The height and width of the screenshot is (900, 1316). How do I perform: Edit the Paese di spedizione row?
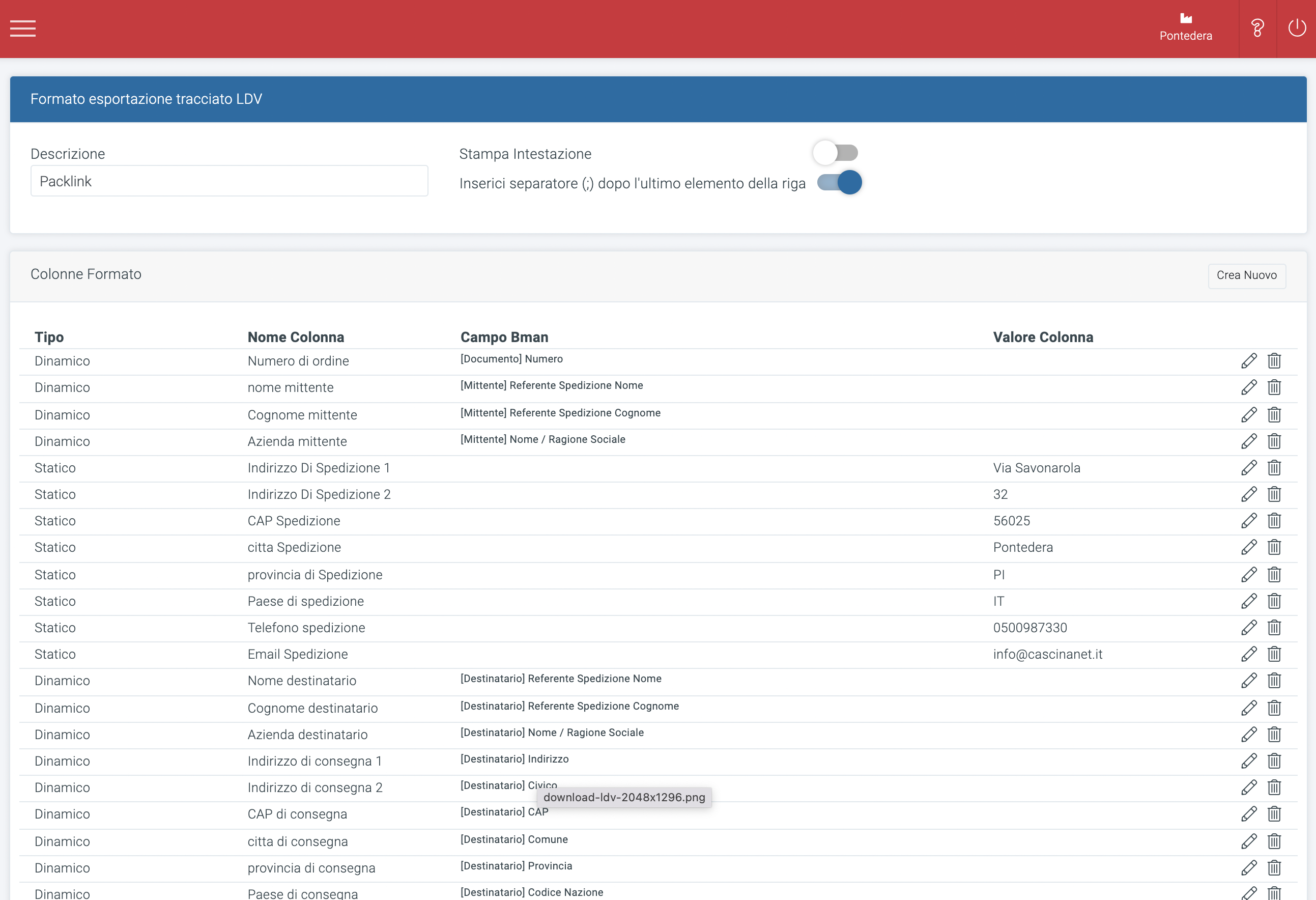pyautogui.click(x=1249, y=602)
